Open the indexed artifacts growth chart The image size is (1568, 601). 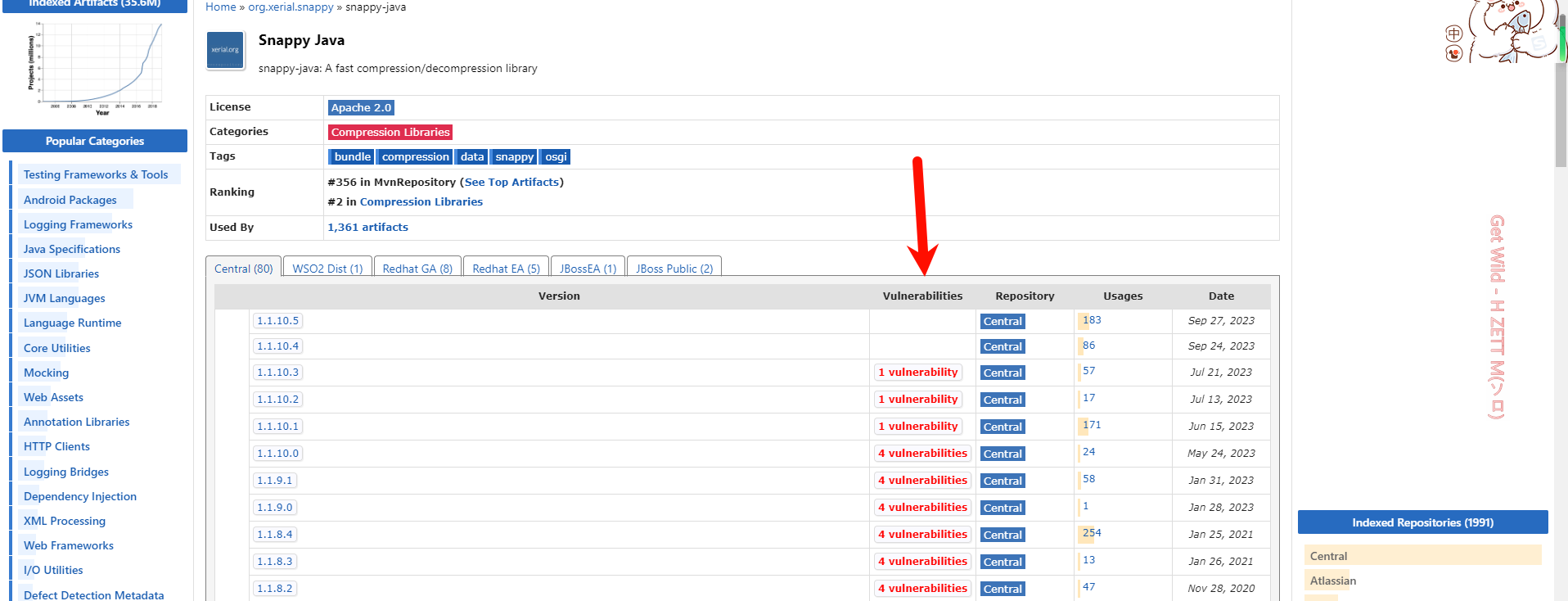95,68
